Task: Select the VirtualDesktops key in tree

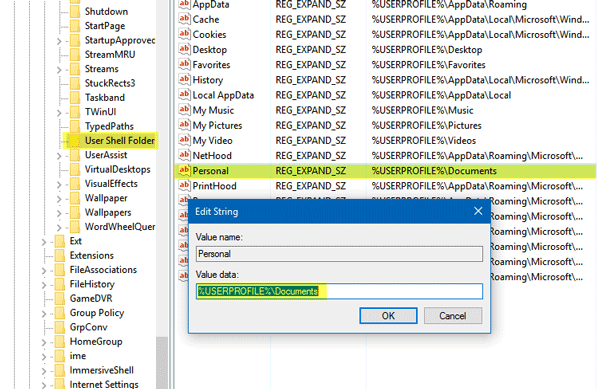Action: 117,169
